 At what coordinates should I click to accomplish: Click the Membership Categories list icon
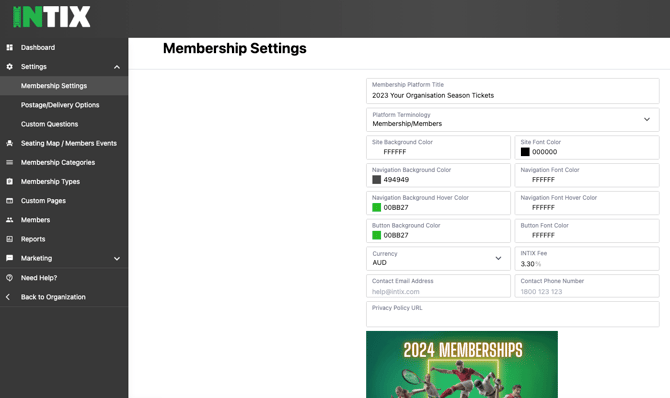[9, 162]
